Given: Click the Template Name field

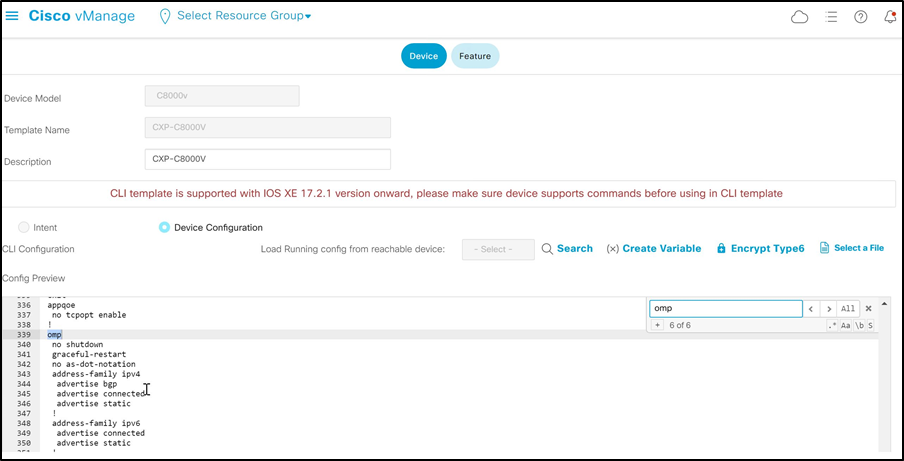Looking at the screenshot, I should click(268, 128).
